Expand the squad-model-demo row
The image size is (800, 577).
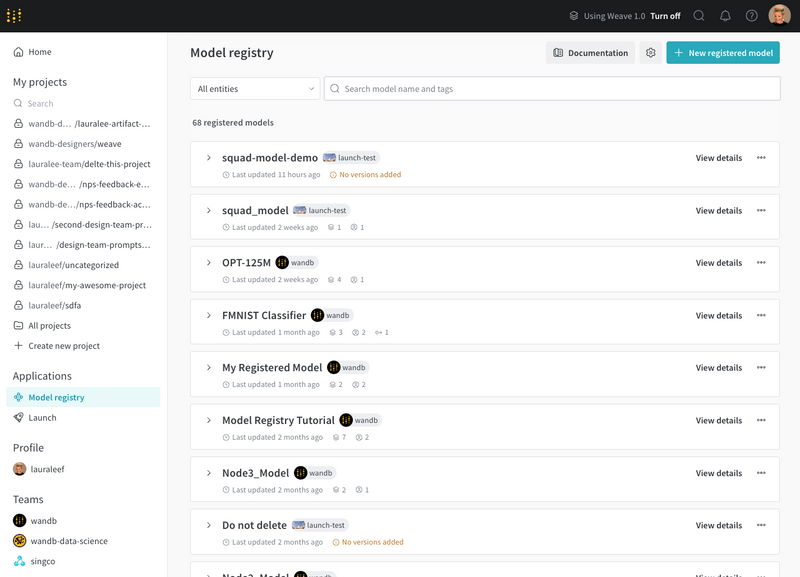coord(209,158)
